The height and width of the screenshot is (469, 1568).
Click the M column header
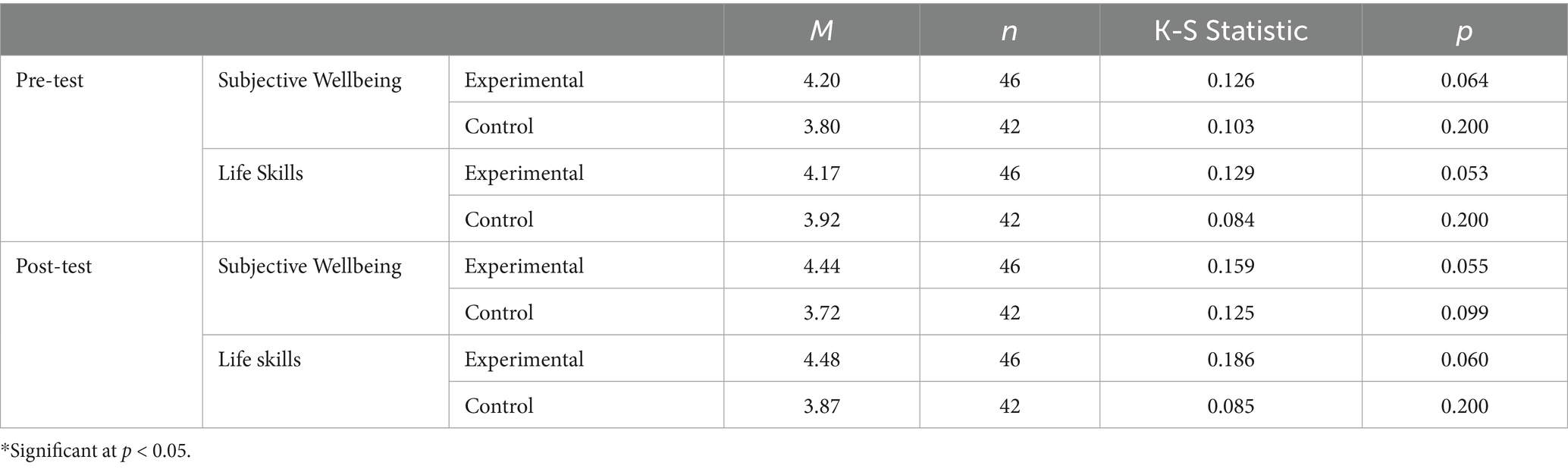pos(821,30)
